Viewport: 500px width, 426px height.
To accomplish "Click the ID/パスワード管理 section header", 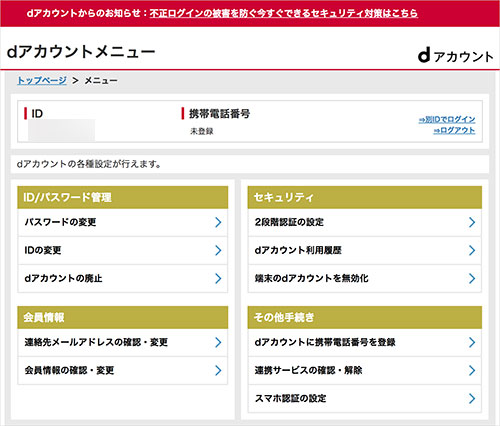I will [123, 197].
